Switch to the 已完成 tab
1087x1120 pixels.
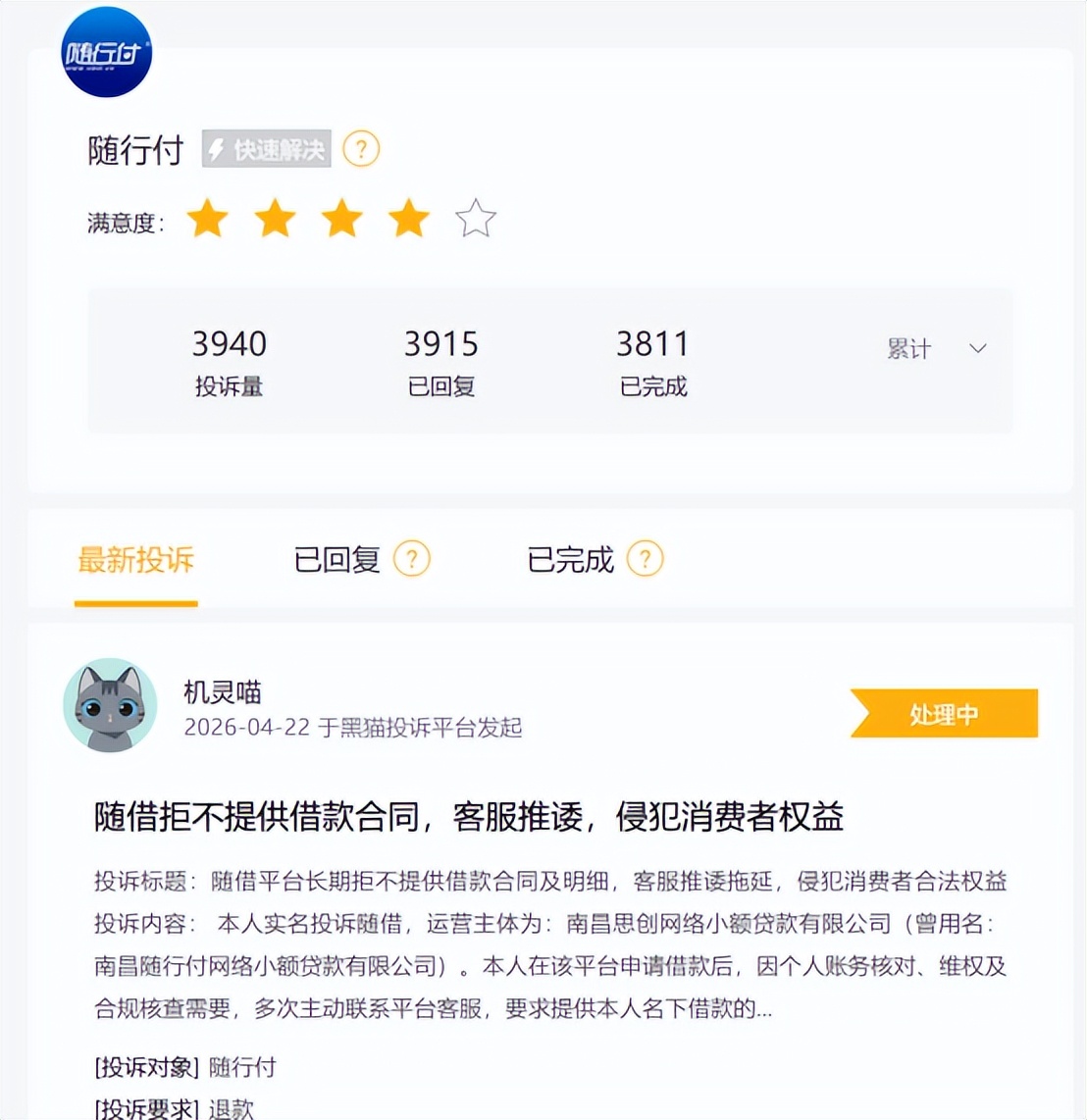coord(570,559)
